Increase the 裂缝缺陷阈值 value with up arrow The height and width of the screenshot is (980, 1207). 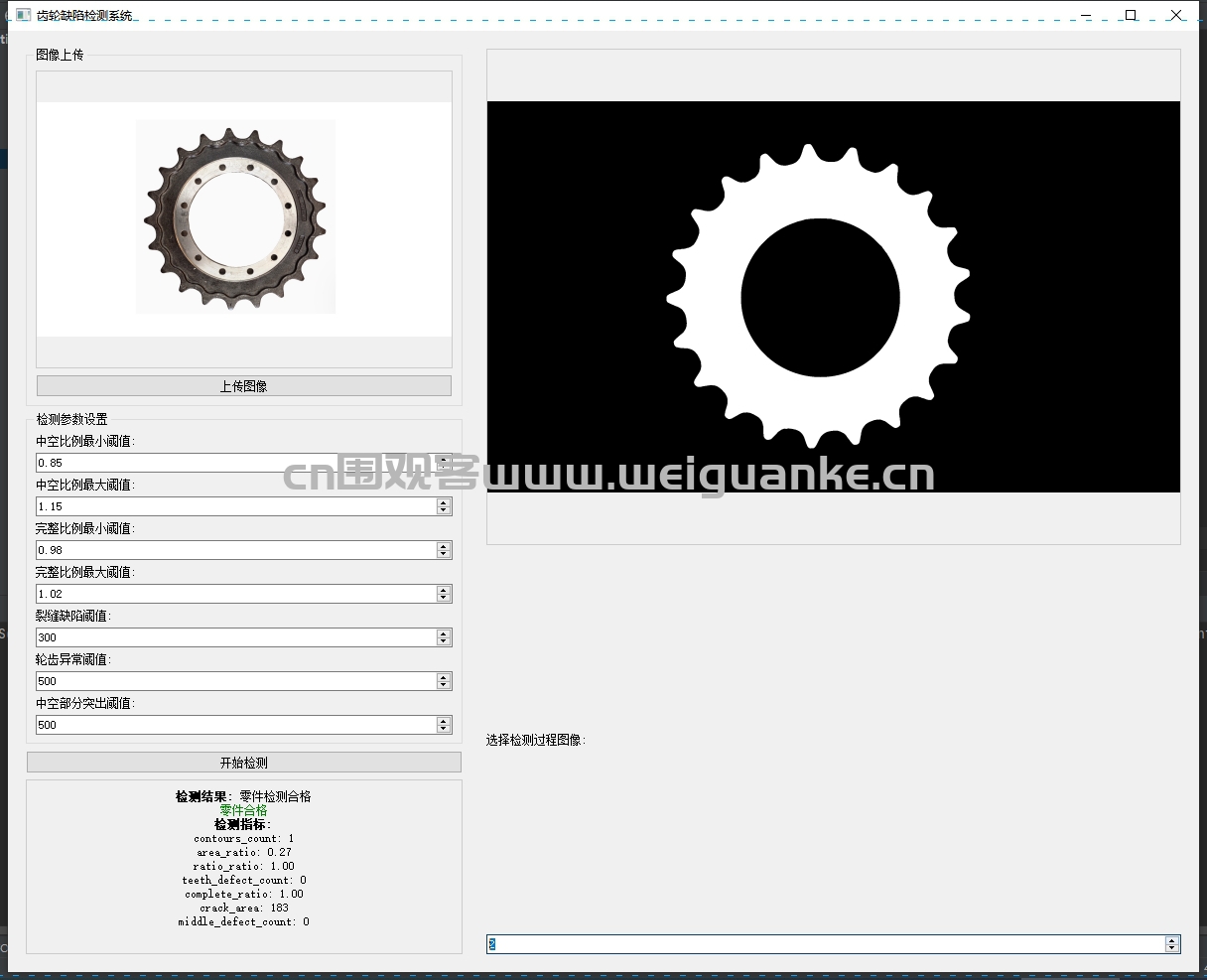444,633
